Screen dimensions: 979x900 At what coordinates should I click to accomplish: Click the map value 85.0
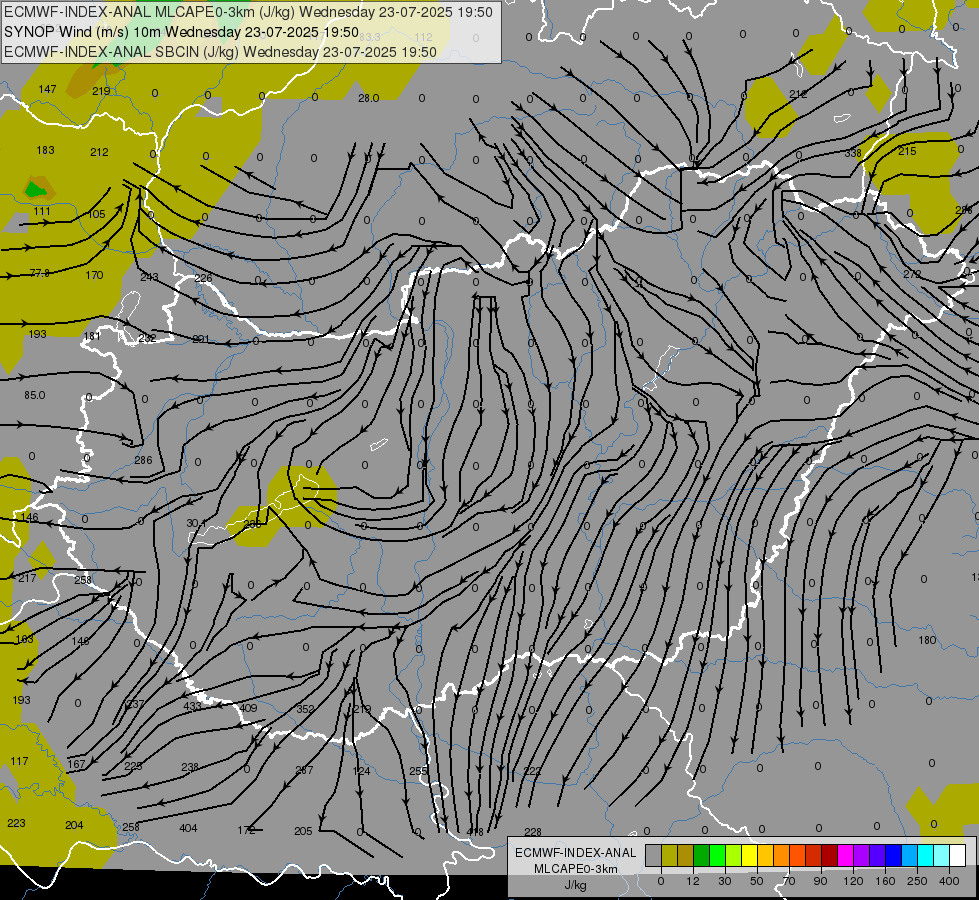coord(35,395)
